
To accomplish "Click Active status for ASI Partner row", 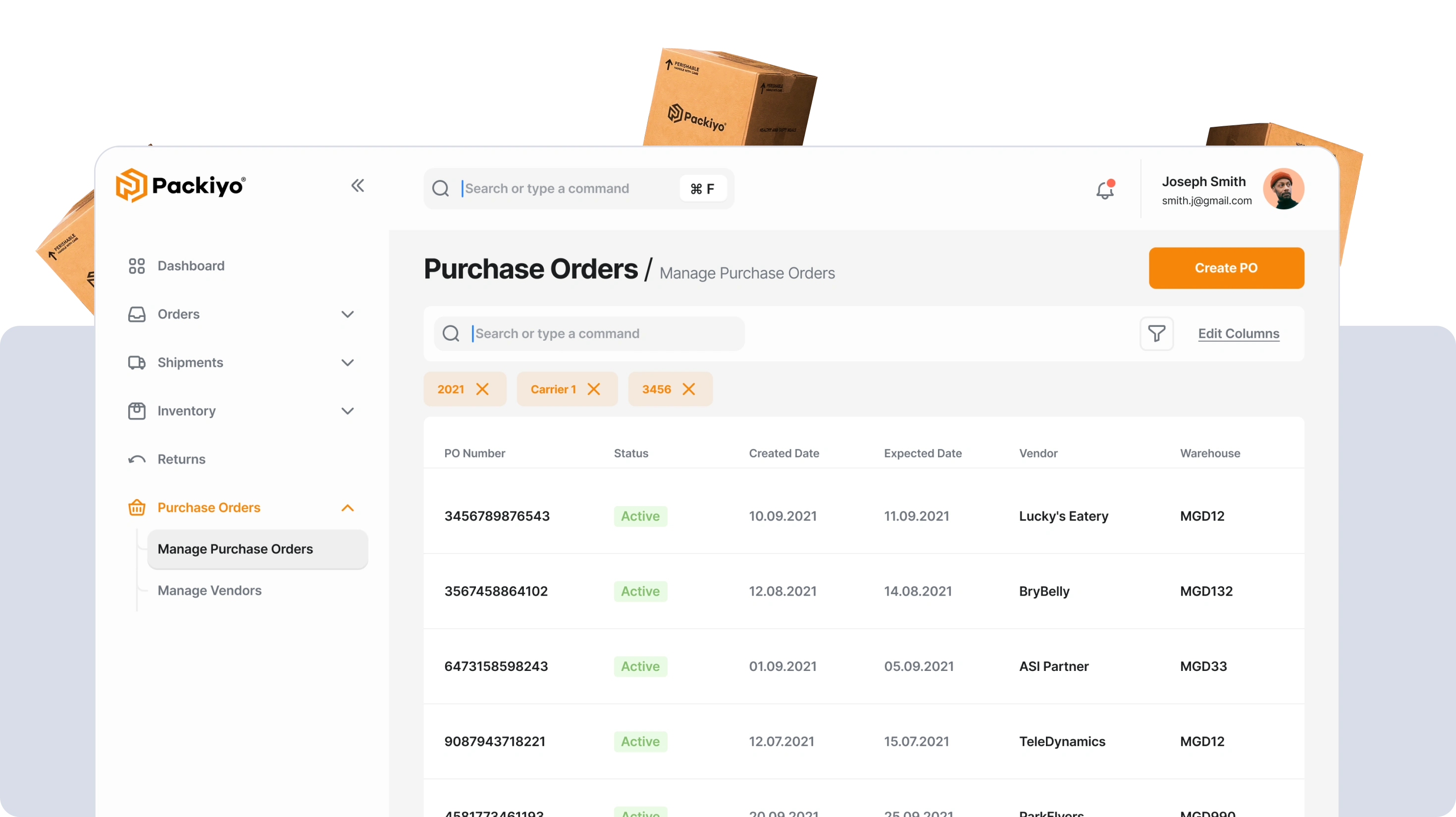I will (640, 666).
